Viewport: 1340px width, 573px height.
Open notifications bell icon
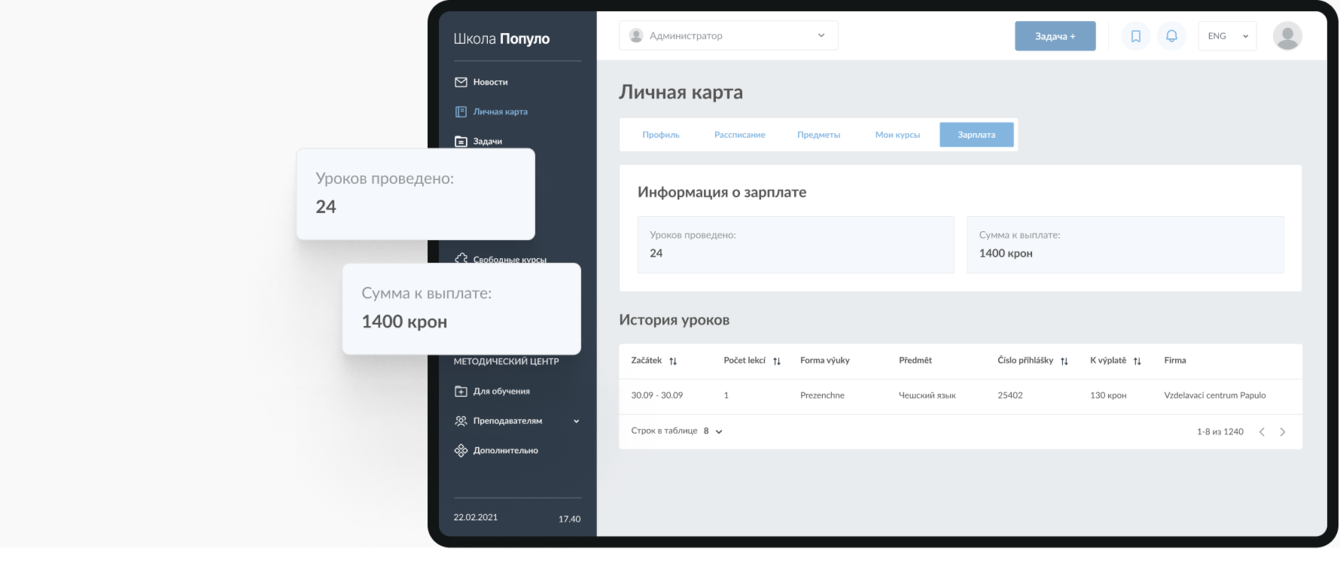[x=1171, y=36]
